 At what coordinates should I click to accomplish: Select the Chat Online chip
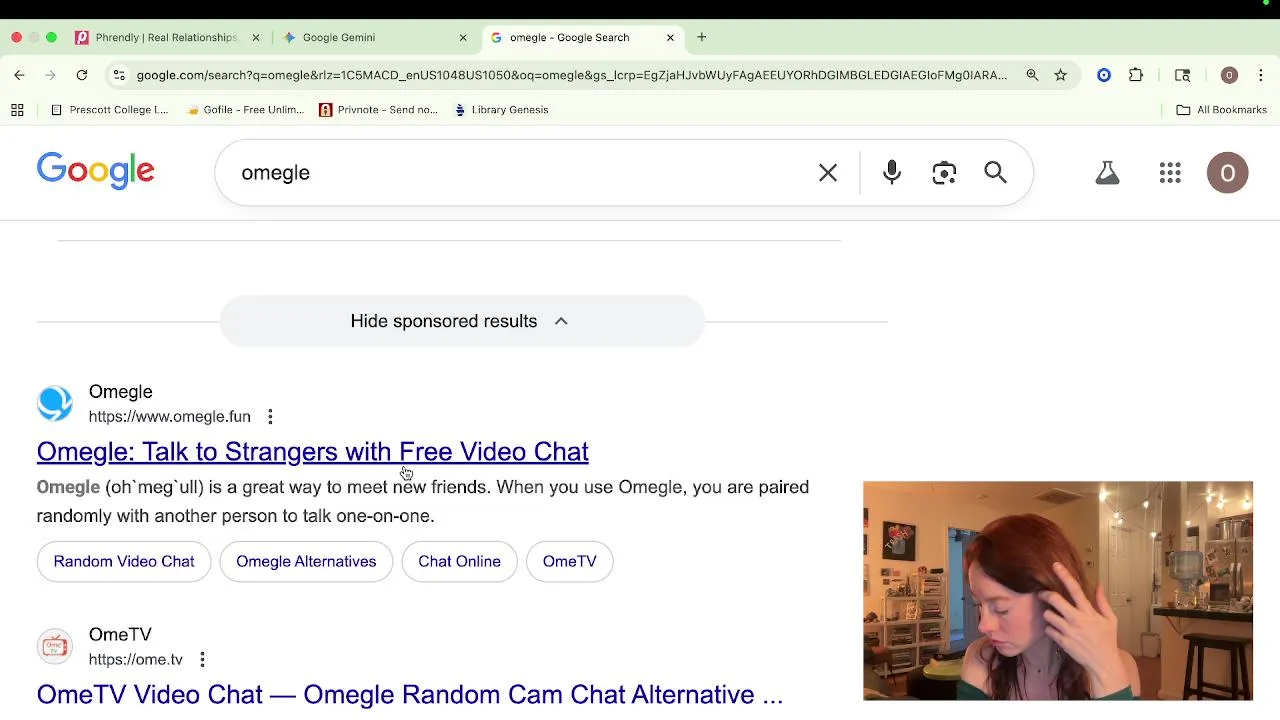pyautogui.click(x=459, y=561)
